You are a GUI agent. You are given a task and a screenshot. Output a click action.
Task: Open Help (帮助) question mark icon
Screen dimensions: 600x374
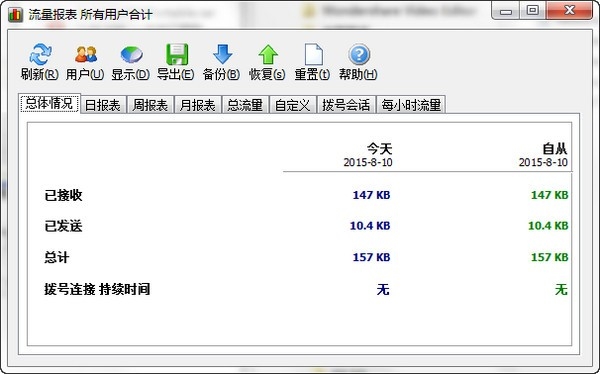point(359,54)
